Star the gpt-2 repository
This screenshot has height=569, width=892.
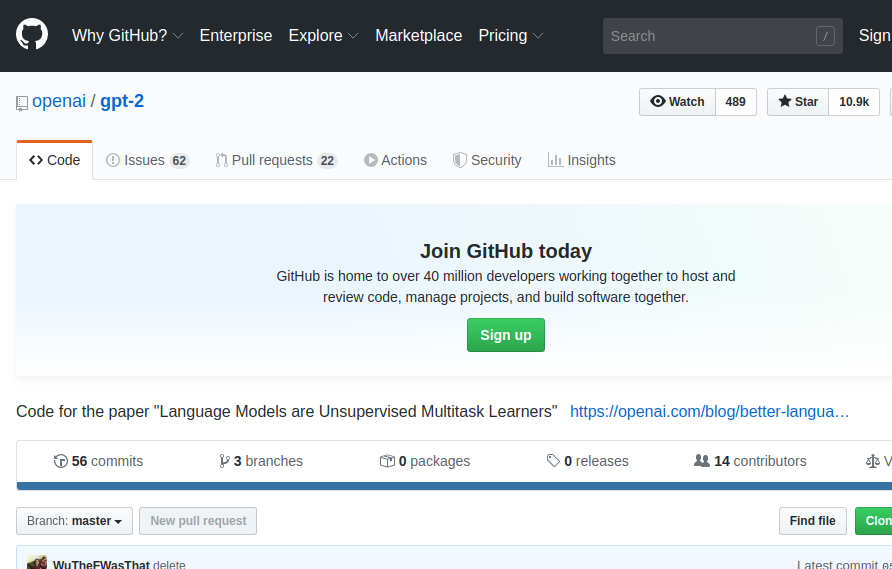[x=798, y=102]
